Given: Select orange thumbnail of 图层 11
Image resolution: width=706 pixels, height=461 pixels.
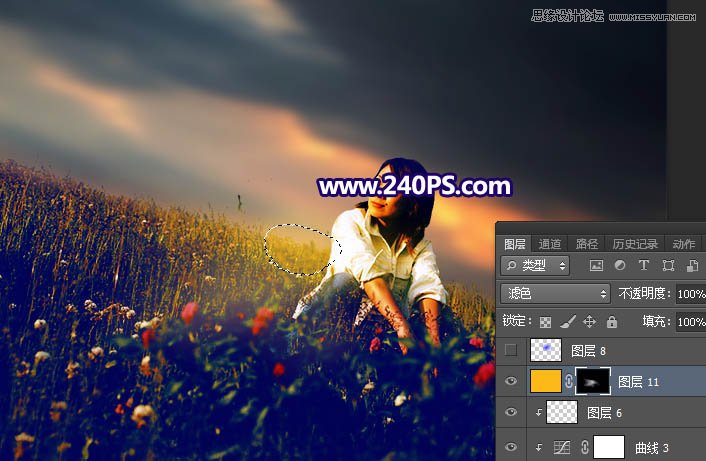Looking at the screenshot, I should [546, 381].
